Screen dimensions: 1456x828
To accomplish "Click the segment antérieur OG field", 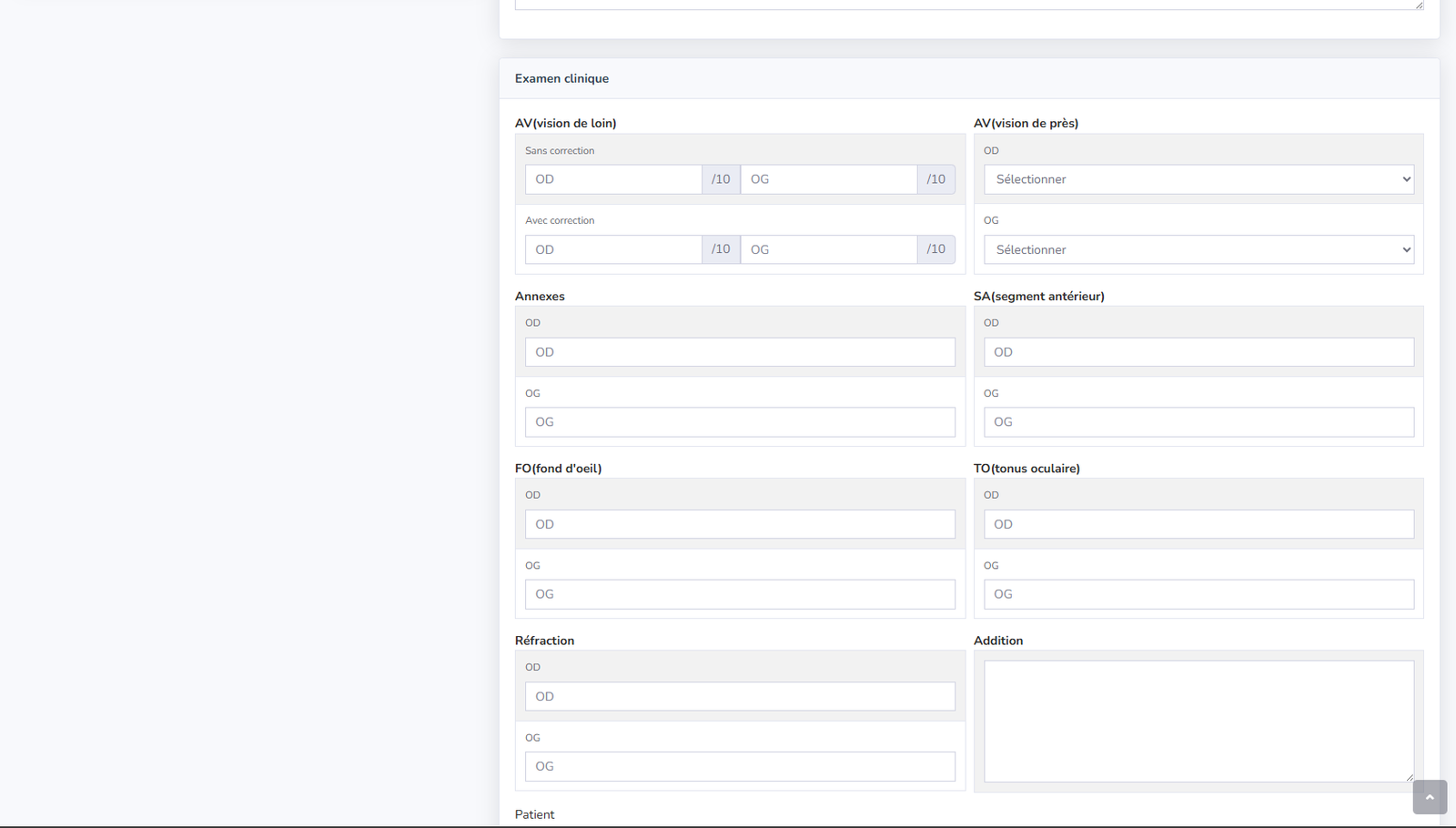I will click(1198, 422).
